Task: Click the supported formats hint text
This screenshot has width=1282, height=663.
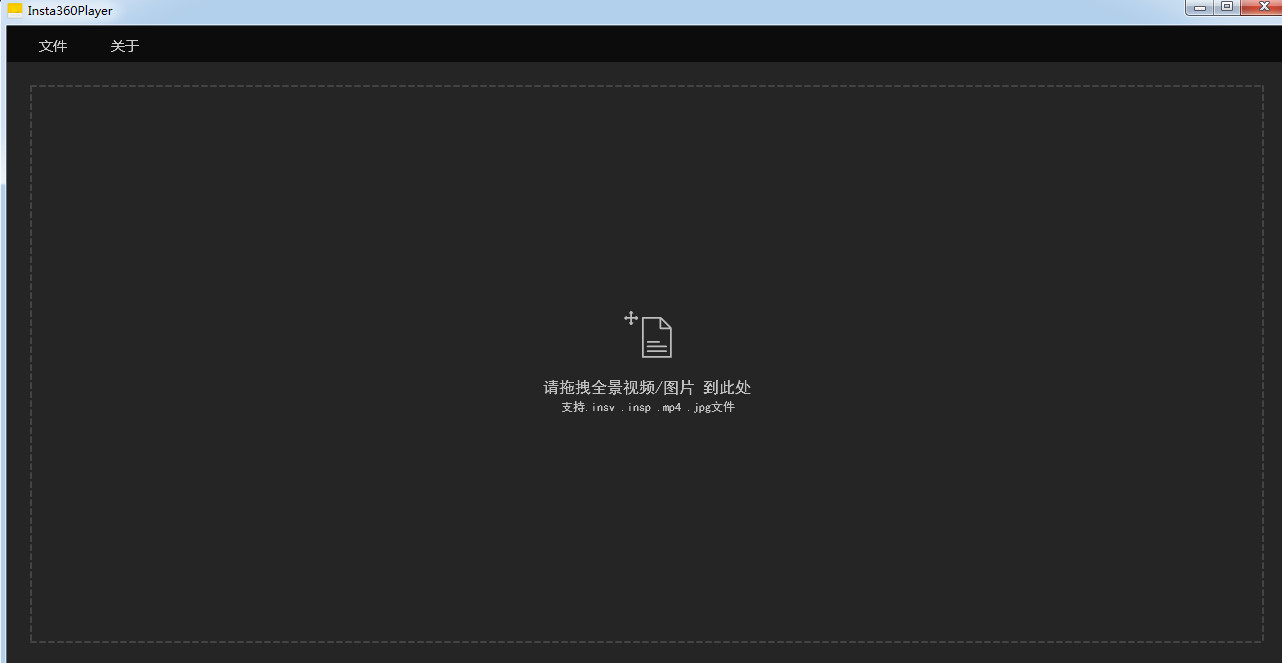Action: pos(648,407)
